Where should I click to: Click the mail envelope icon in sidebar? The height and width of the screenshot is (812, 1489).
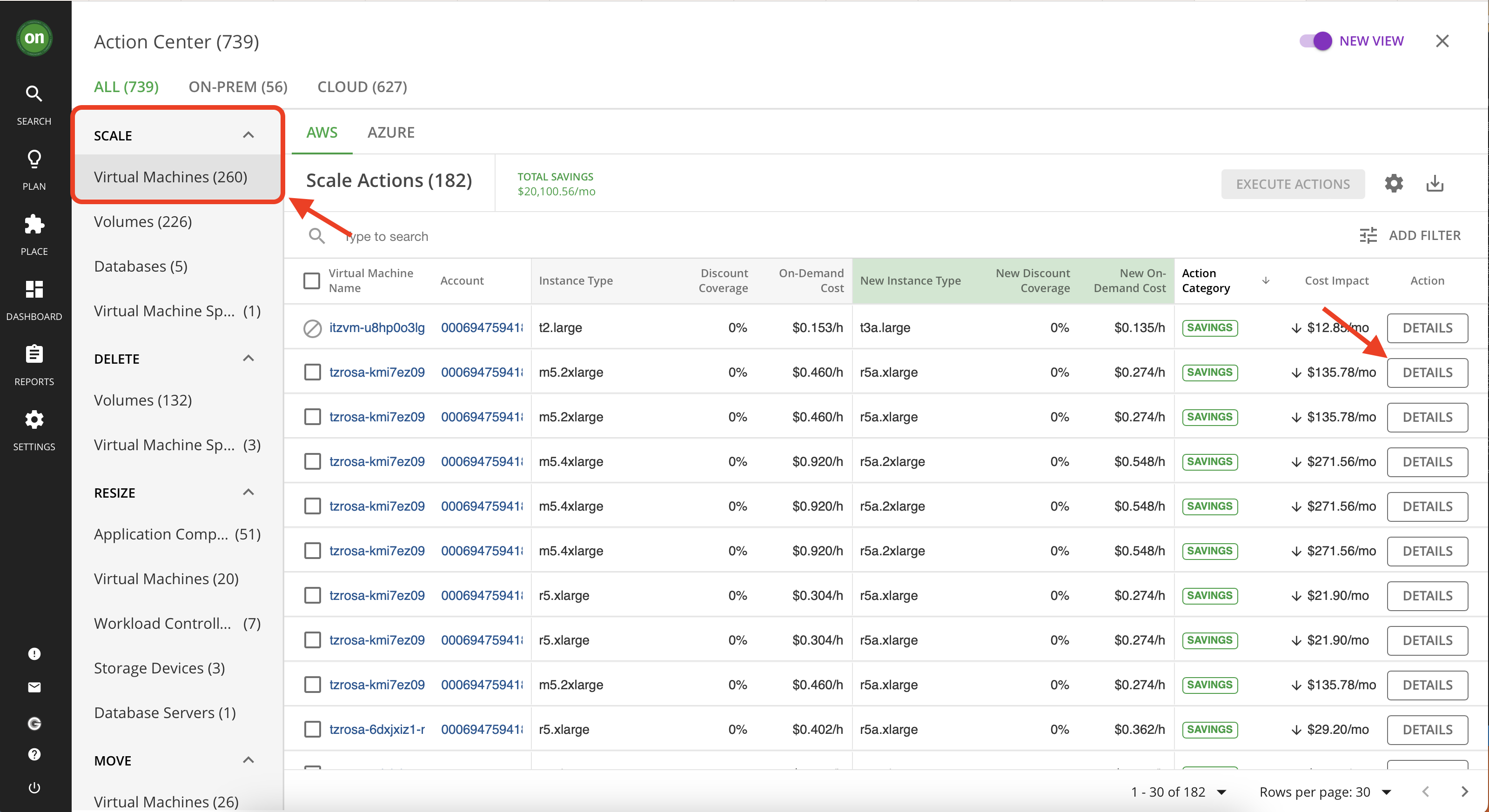[34, 687]
